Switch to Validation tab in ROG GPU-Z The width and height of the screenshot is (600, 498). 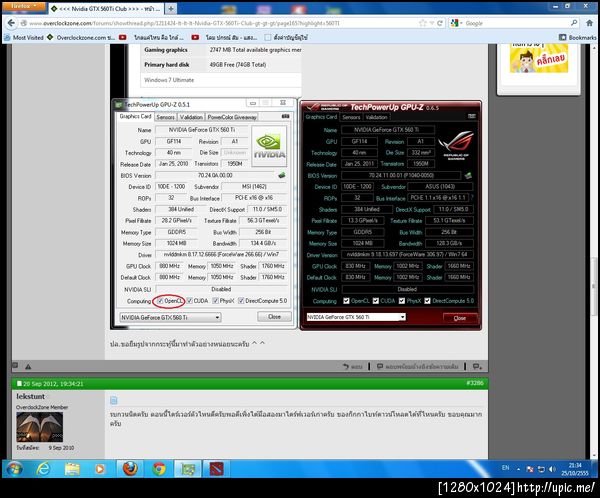point(377,117)
